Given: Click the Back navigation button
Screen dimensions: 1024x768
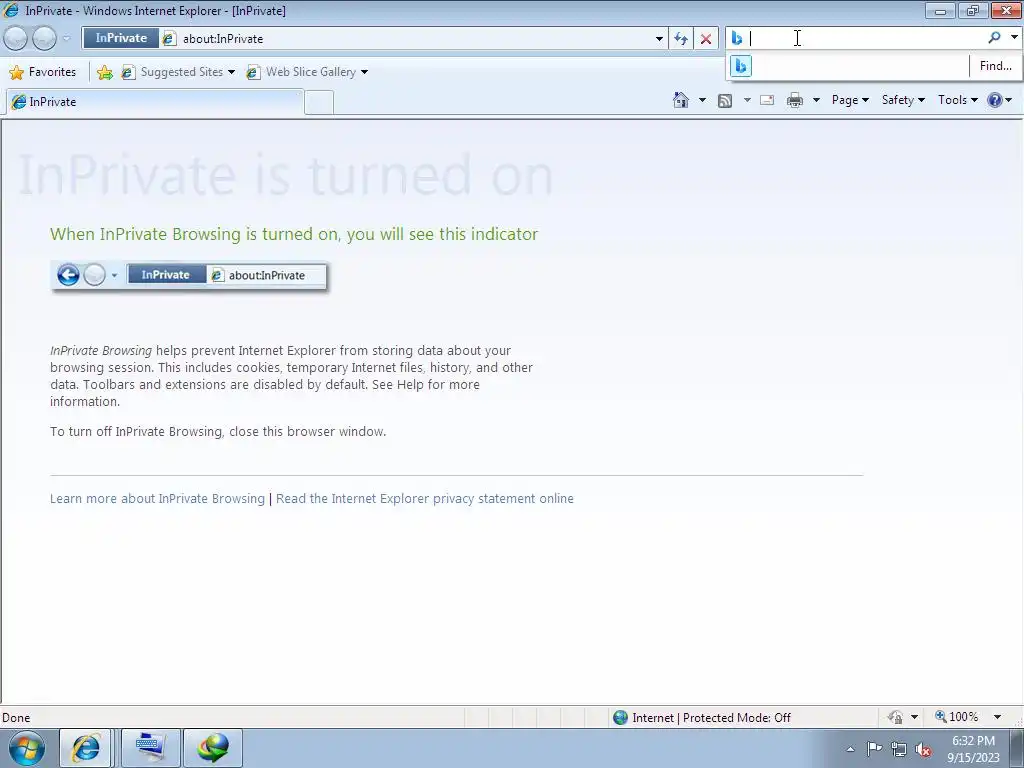Looking at the screenshot, I should coord(16,39).
